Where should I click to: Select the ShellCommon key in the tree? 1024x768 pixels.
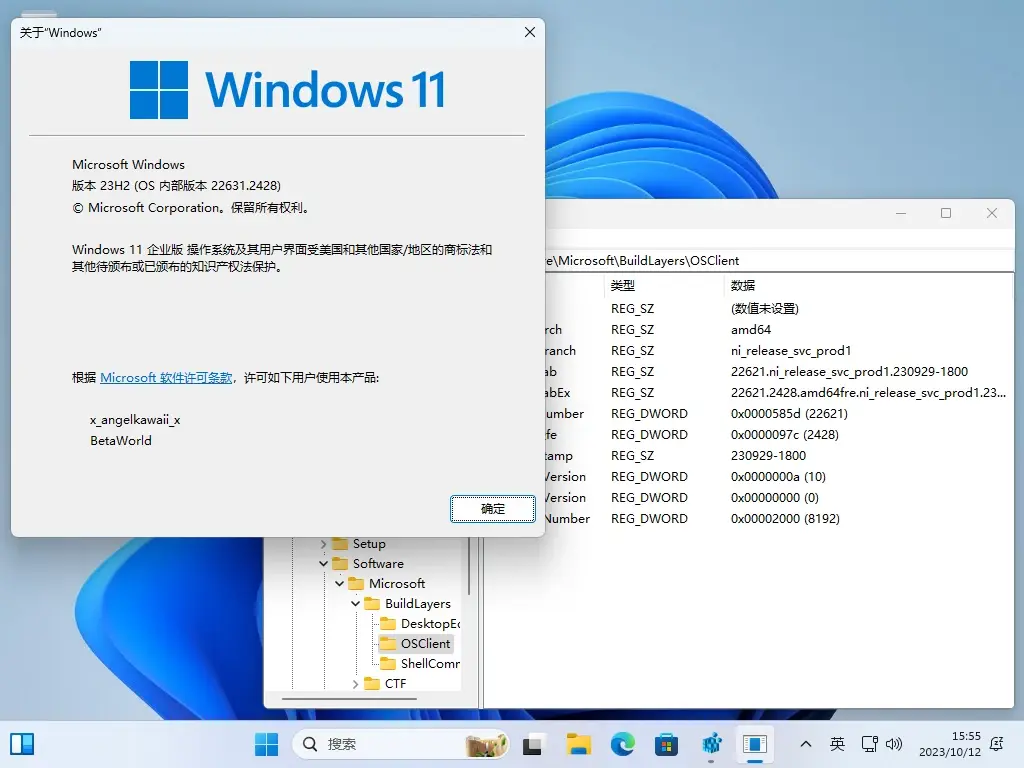point(430,664)
